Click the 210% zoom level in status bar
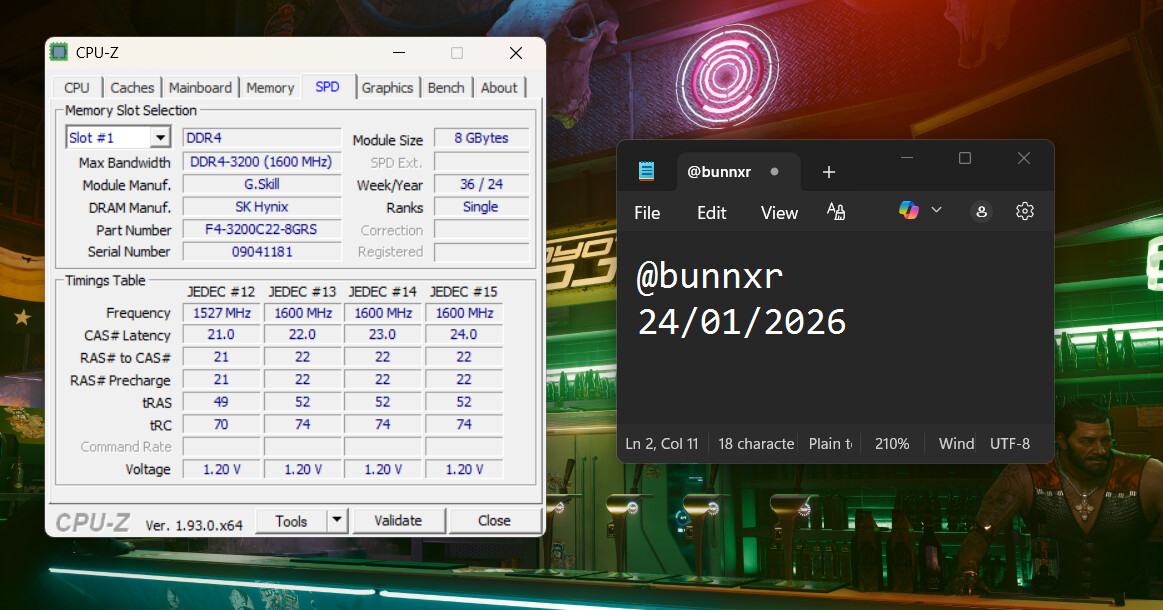Screen dimensions: 1163x610 [x=892, y=443]
